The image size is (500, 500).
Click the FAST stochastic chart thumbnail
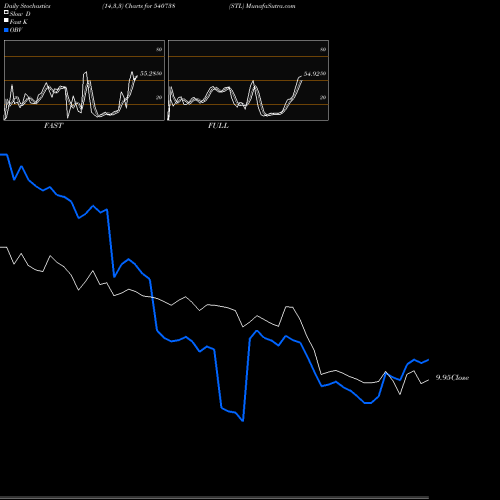pos(84,80)
